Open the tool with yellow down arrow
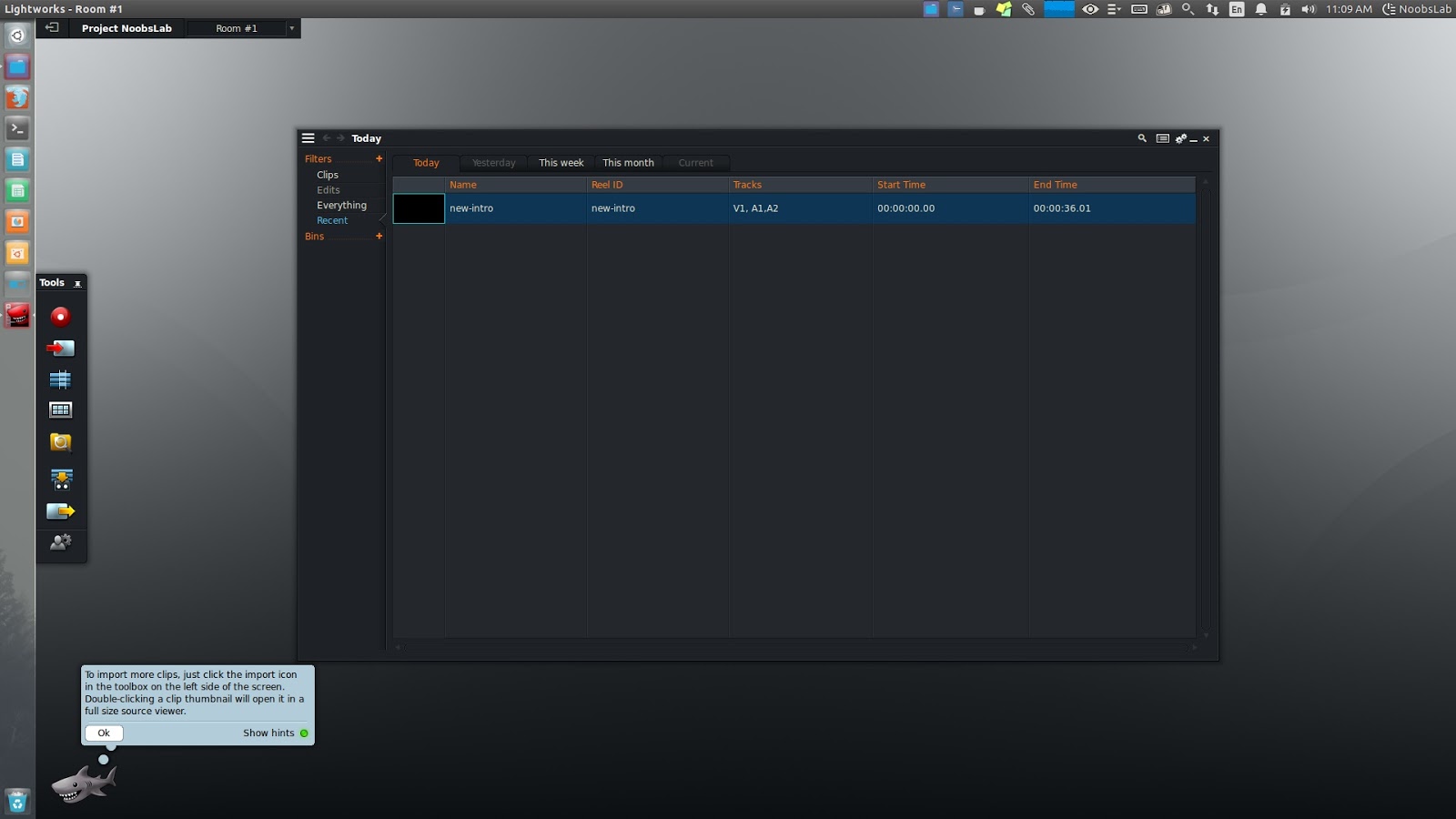 pos(61,479)
